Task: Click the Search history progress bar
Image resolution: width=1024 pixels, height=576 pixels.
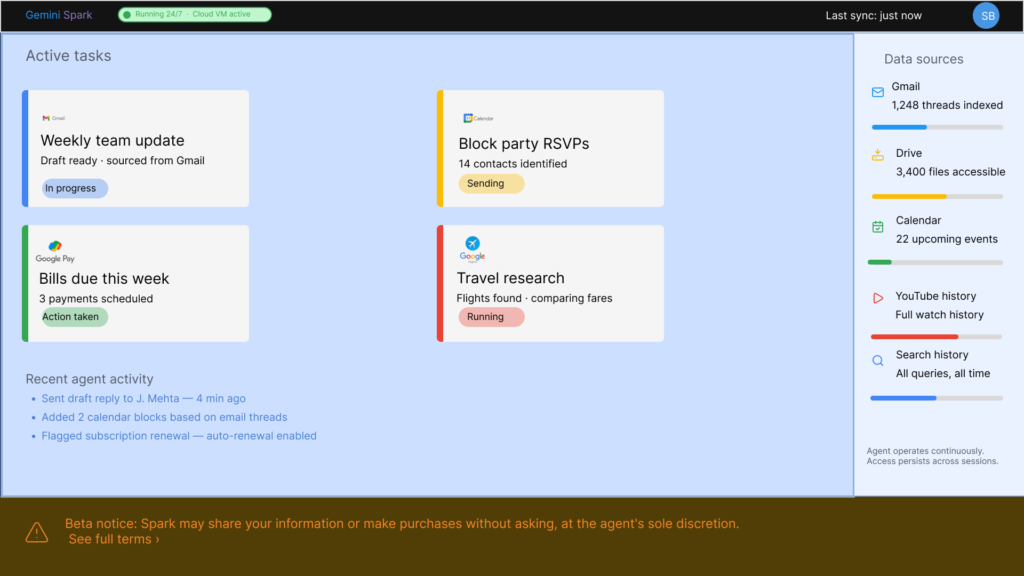Action: (x=936, y=398)
